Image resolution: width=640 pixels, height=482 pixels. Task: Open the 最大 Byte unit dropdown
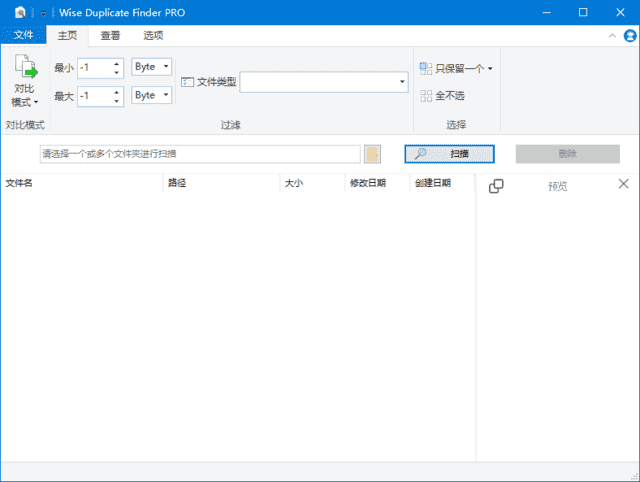tap(152, 95)
